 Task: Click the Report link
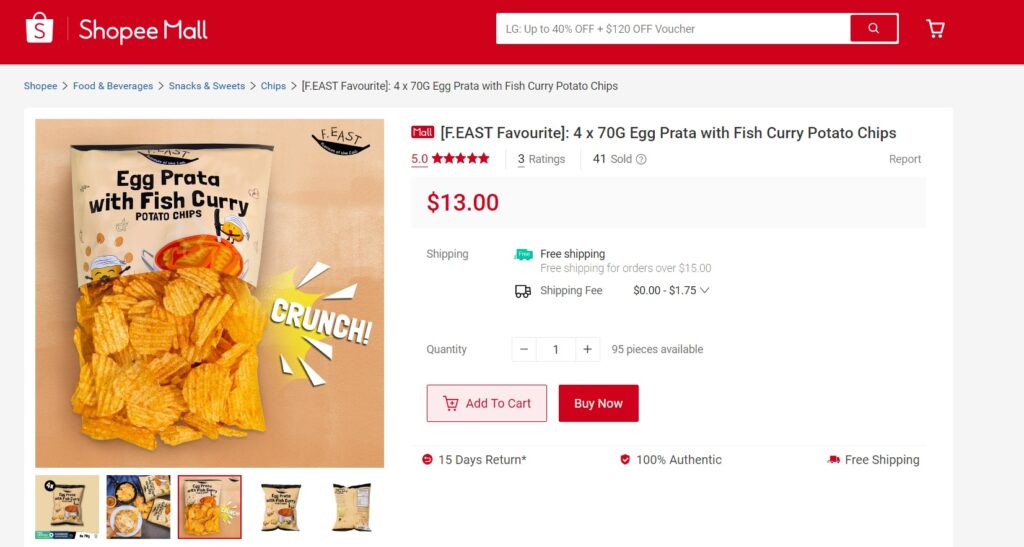[x=905, y=159]
